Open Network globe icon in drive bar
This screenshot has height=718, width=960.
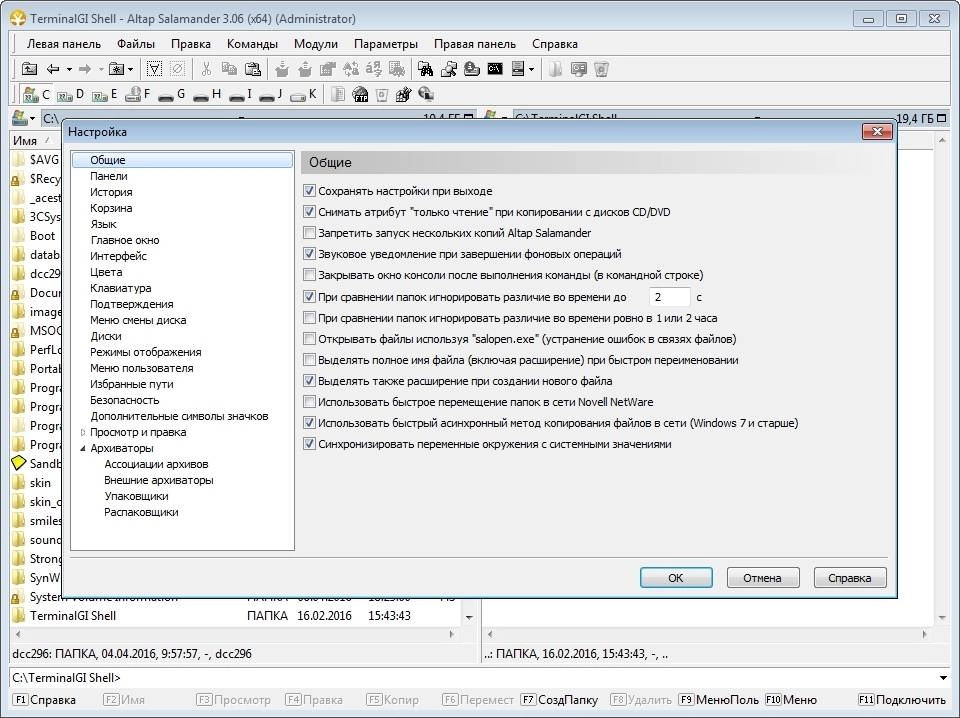426,94
